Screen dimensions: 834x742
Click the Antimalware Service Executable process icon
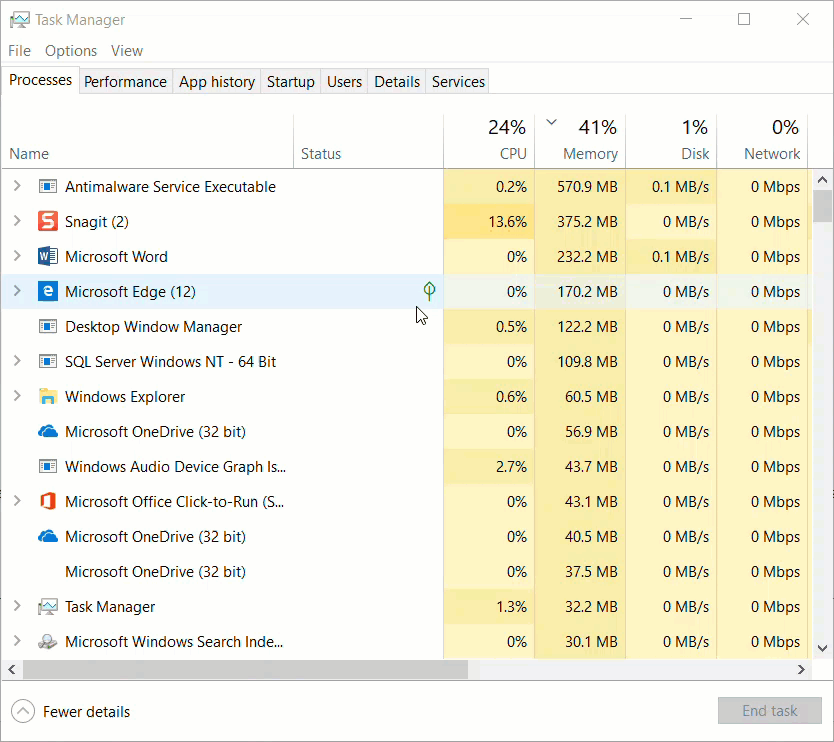[48, 187]
